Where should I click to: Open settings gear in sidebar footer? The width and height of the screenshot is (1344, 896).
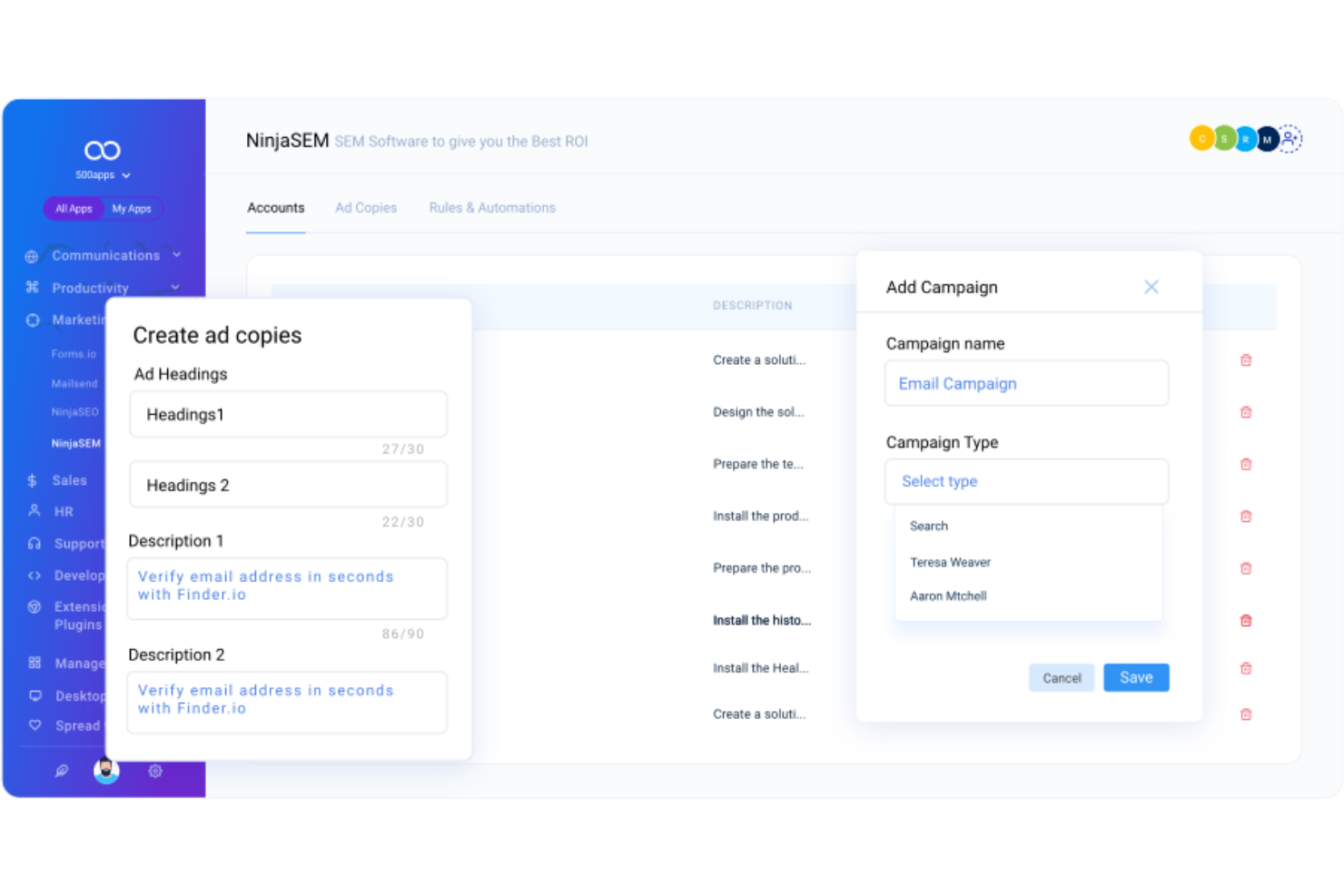pos(155,771)
